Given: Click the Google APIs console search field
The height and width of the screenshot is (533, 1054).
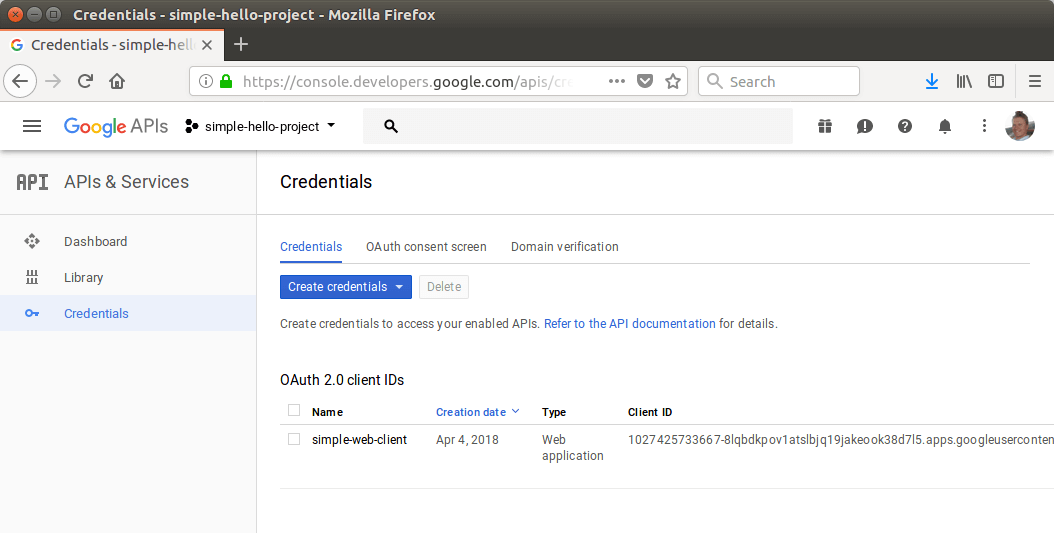Looking at the screenshot, I should (x=580, y=126).
